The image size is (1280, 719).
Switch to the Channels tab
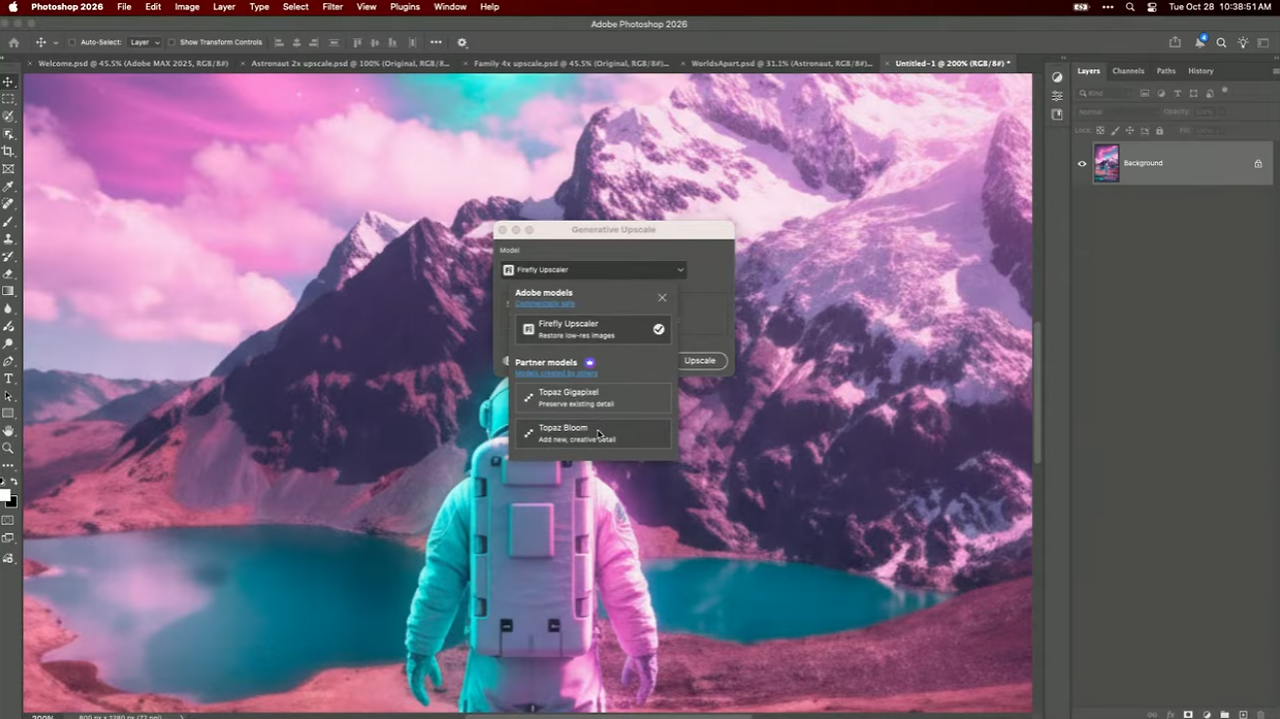(x=1128, y=71)
